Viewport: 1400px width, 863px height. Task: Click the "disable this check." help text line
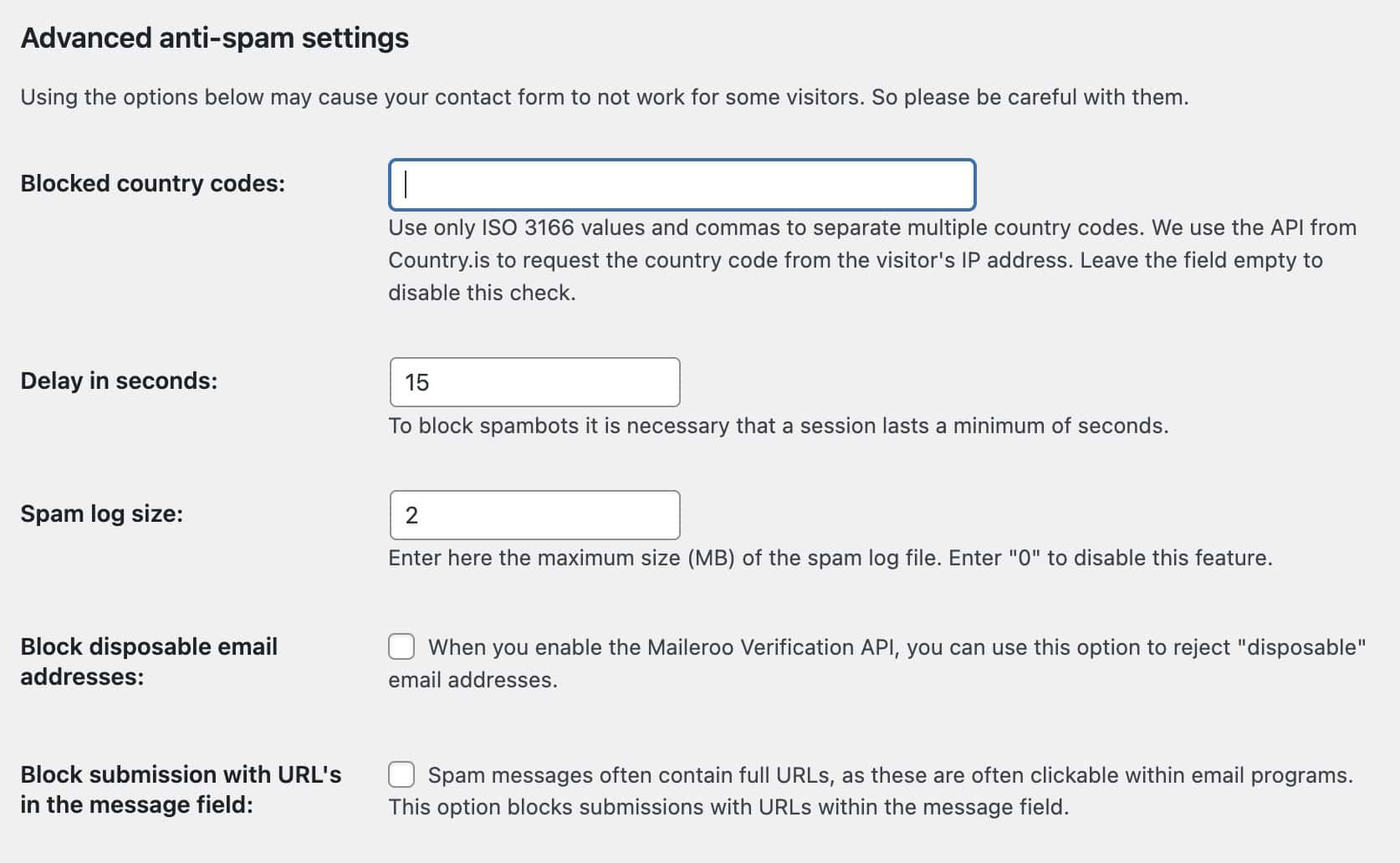coord(482,293)
